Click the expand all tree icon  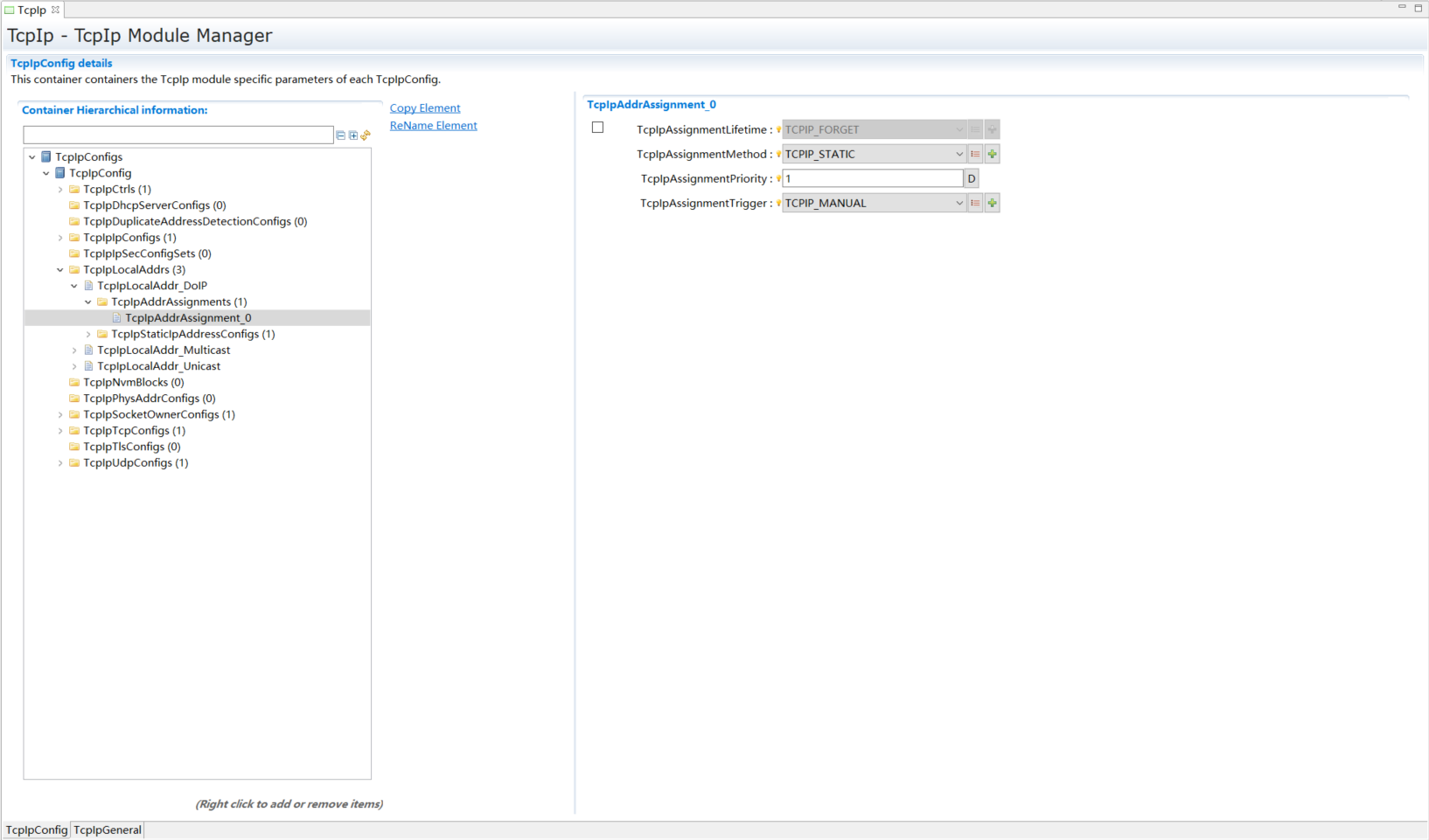coord(353,135)
